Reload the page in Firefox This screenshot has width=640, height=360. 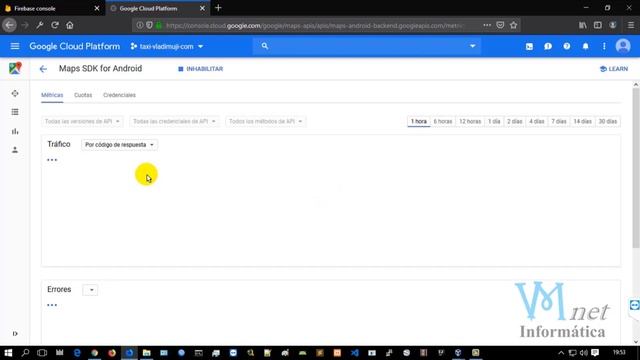click(x=55, y=25)
